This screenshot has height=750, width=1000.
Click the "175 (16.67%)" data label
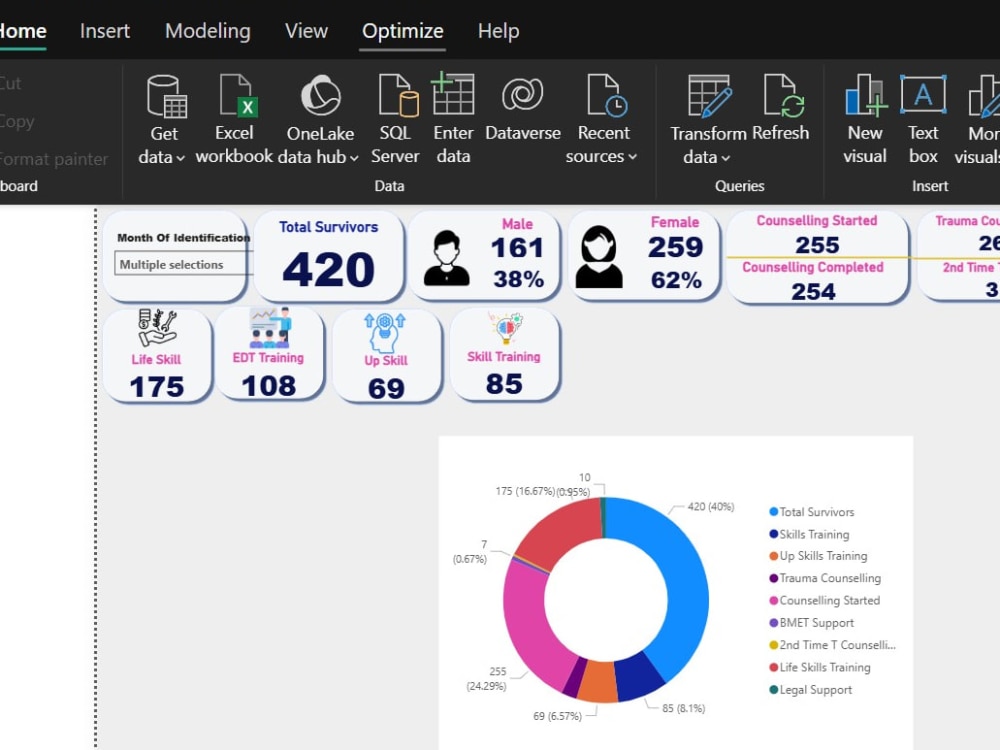(525, 491)
